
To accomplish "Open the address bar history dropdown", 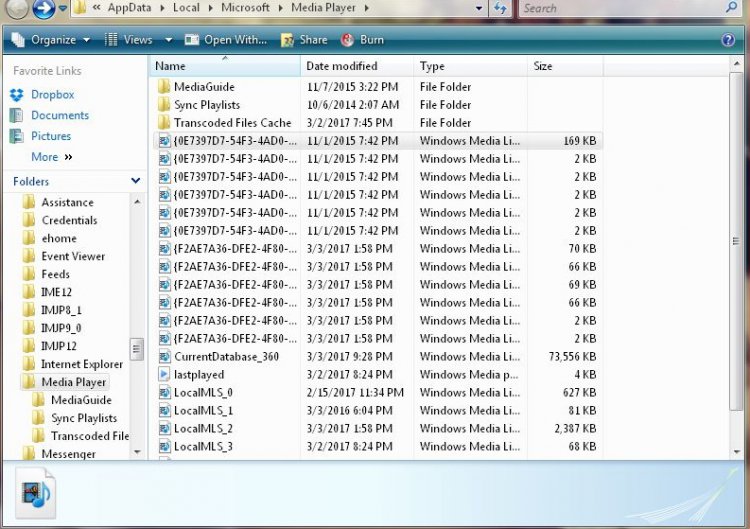I will (x=479, y=9).
